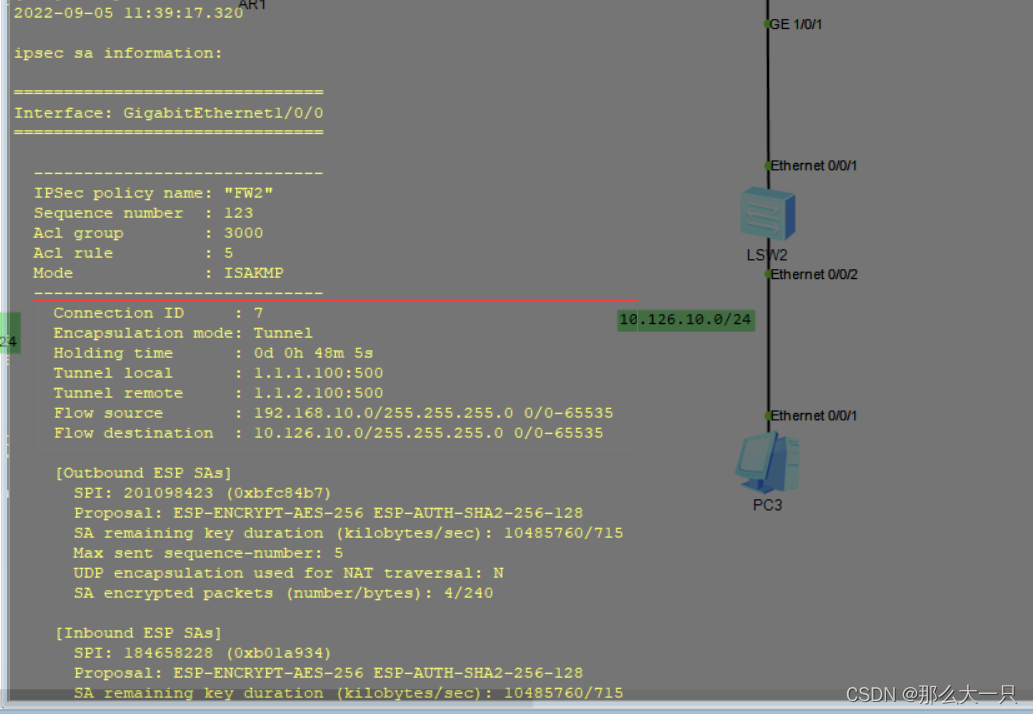
Task: Click the timestamp 2022-09-05 11:39:17.320
Action: pyautogui.click(x=128, y=13)
